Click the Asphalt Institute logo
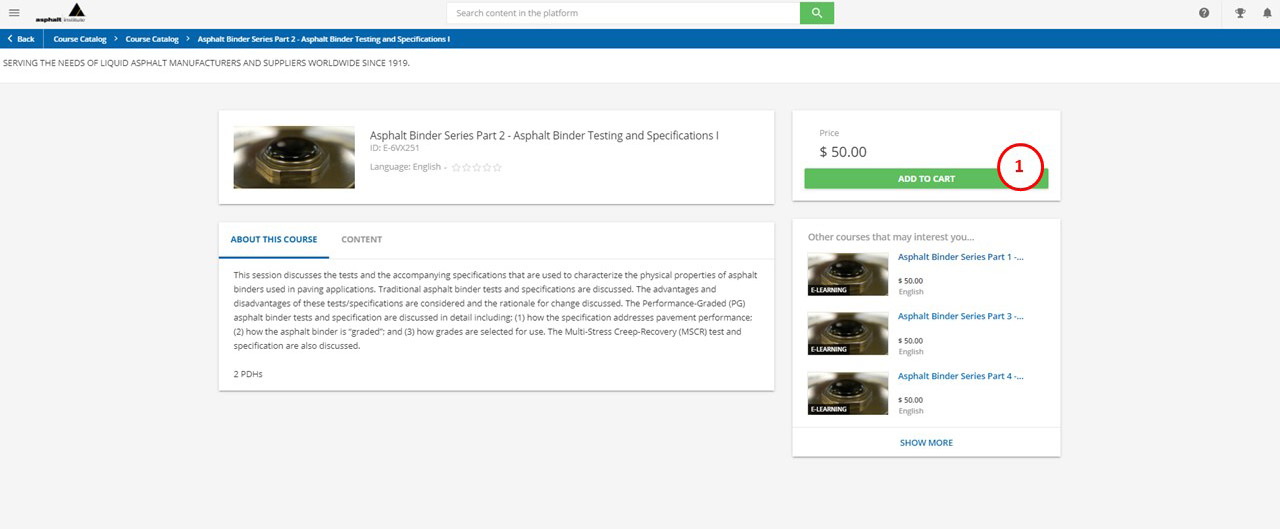Screen dimensions: 1280x529 coord(62,13)
